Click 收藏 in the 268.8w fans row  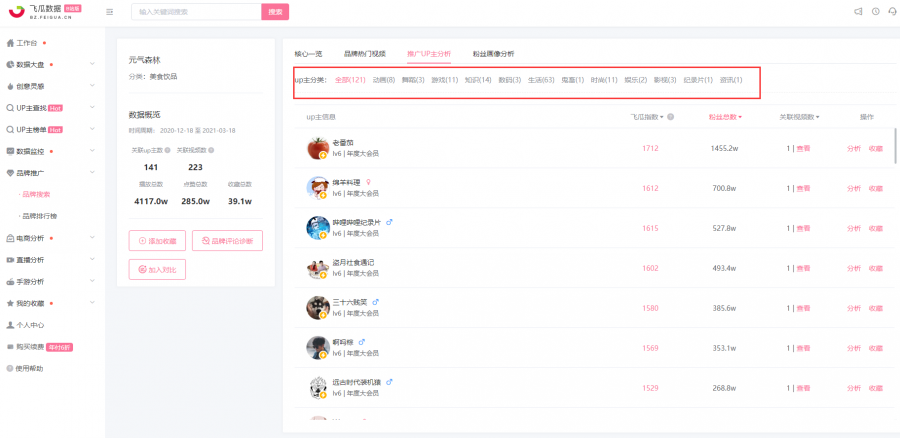(x=875, y=388)
